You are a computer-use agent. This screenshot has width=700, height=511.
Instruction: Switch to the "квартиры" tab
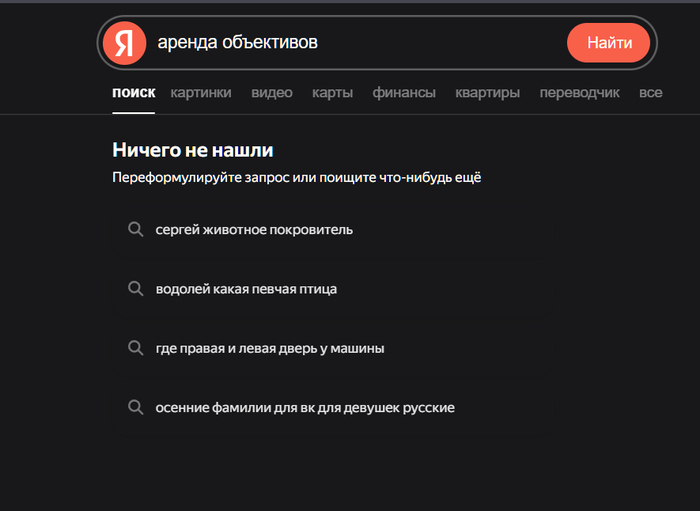(487, 93)
